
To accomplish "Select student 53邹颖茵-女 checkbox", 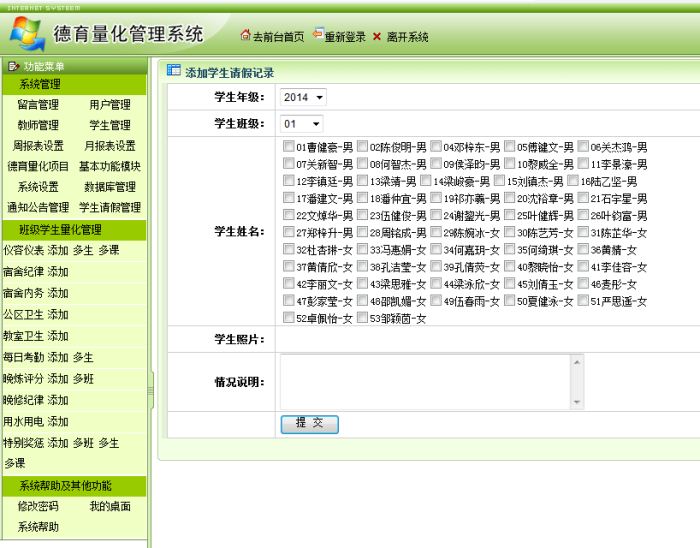I will [362, 318].
